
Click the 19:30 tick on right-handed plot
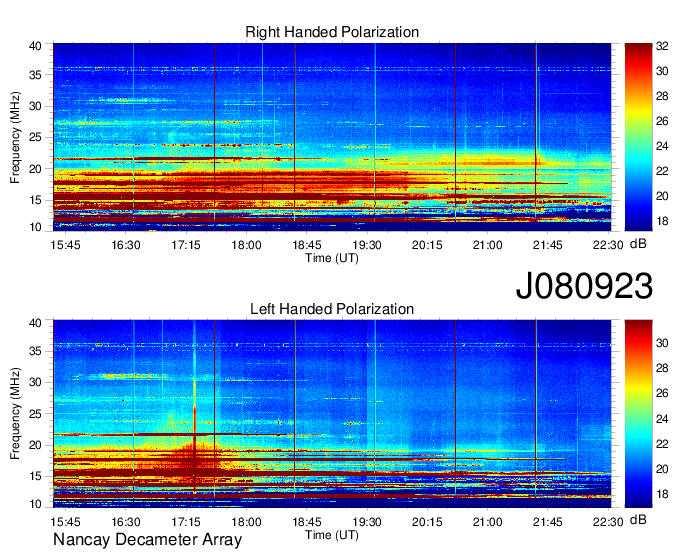(x=367, y=245)
